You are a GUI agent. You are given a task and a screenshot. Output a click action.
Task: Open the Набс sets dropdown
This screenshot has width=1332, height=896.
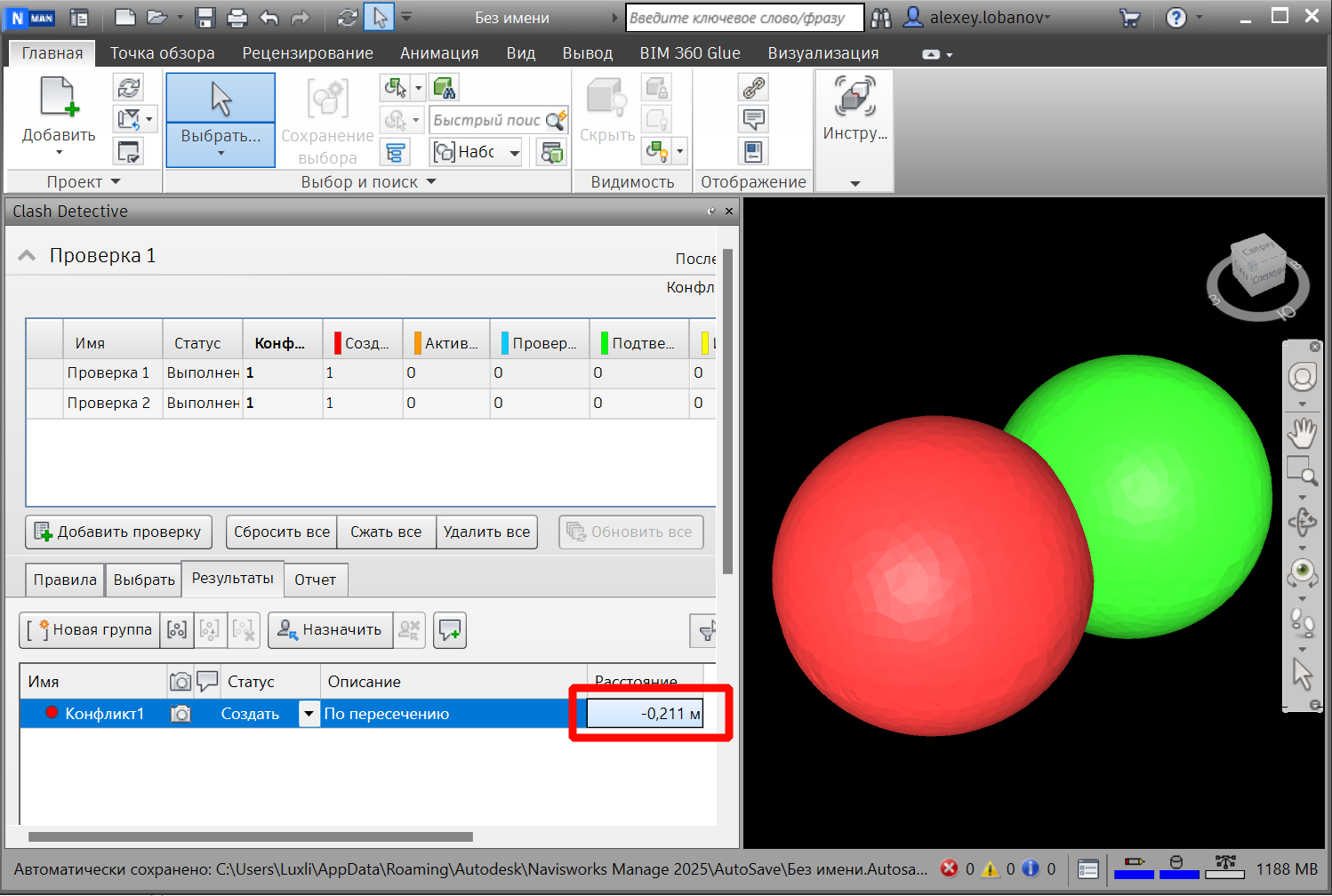tap(515, 153)
